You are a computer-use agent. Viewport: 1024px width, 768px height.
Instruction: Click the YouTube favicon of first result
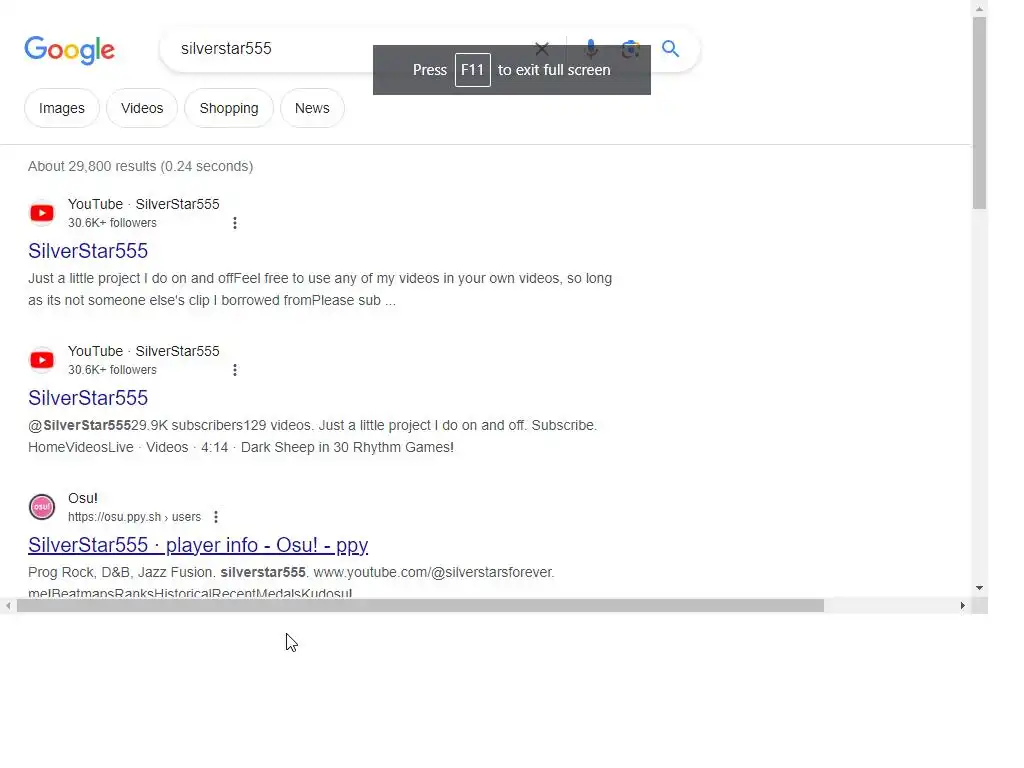[42, 213]
